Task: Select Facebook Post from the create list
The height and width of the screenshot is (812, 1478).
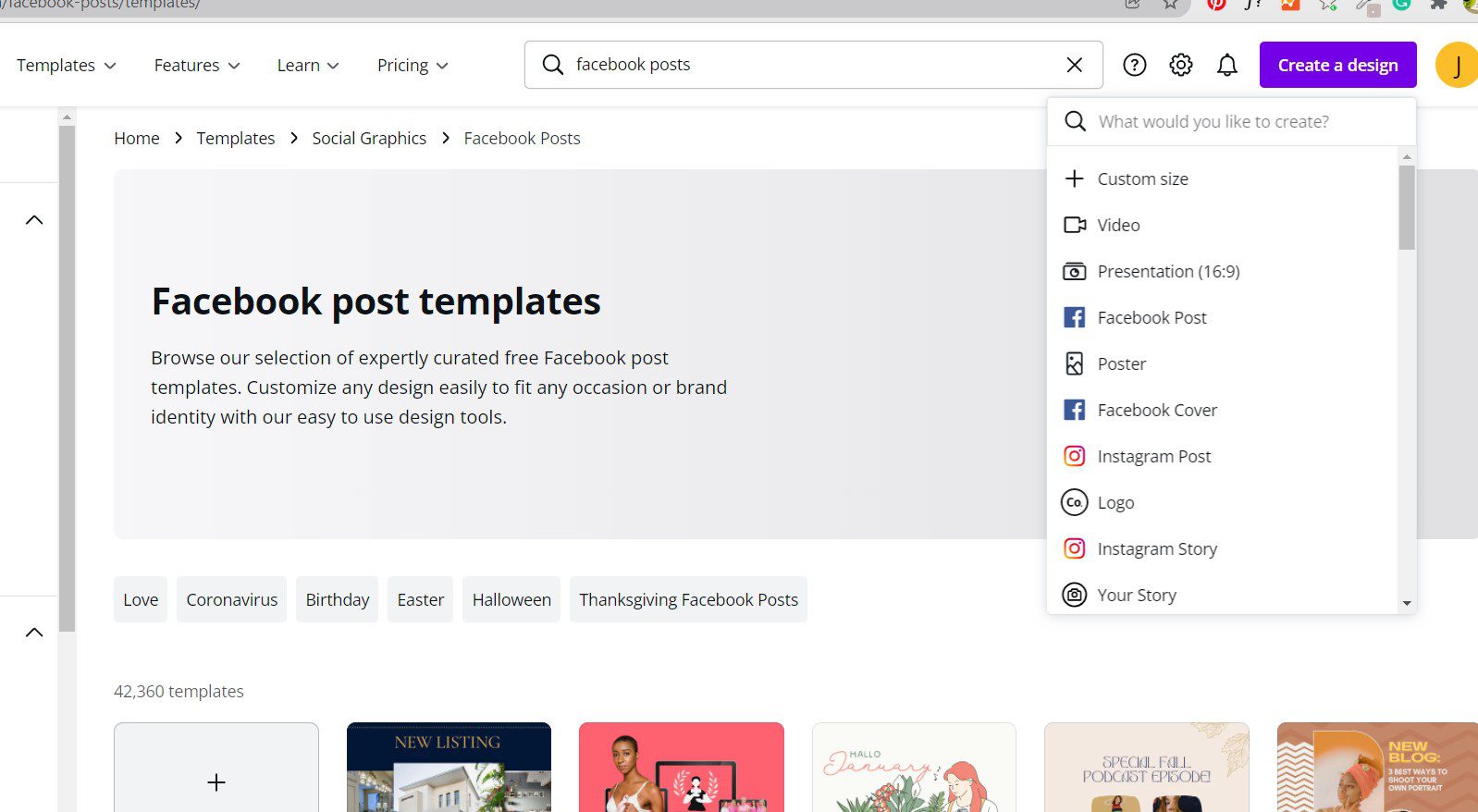Action: [x=1222, y=317]
